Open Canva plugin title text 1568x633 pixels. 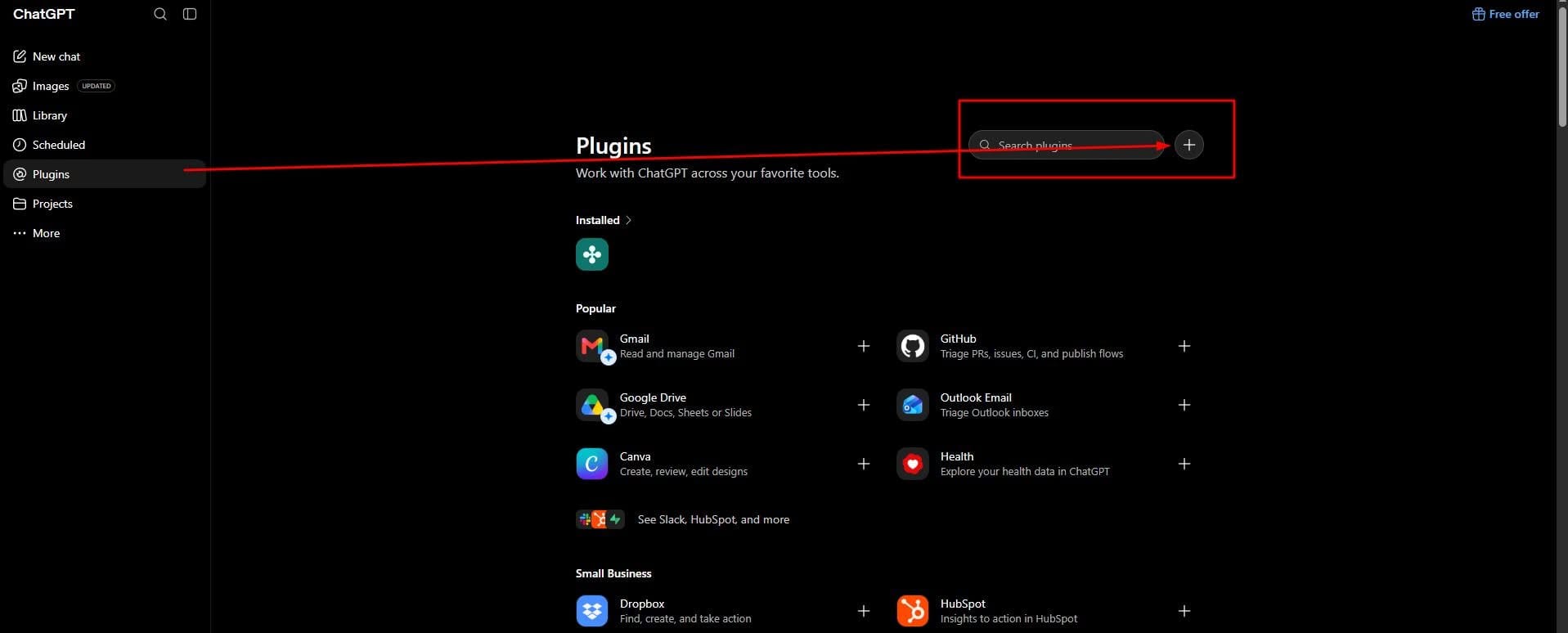636,456
